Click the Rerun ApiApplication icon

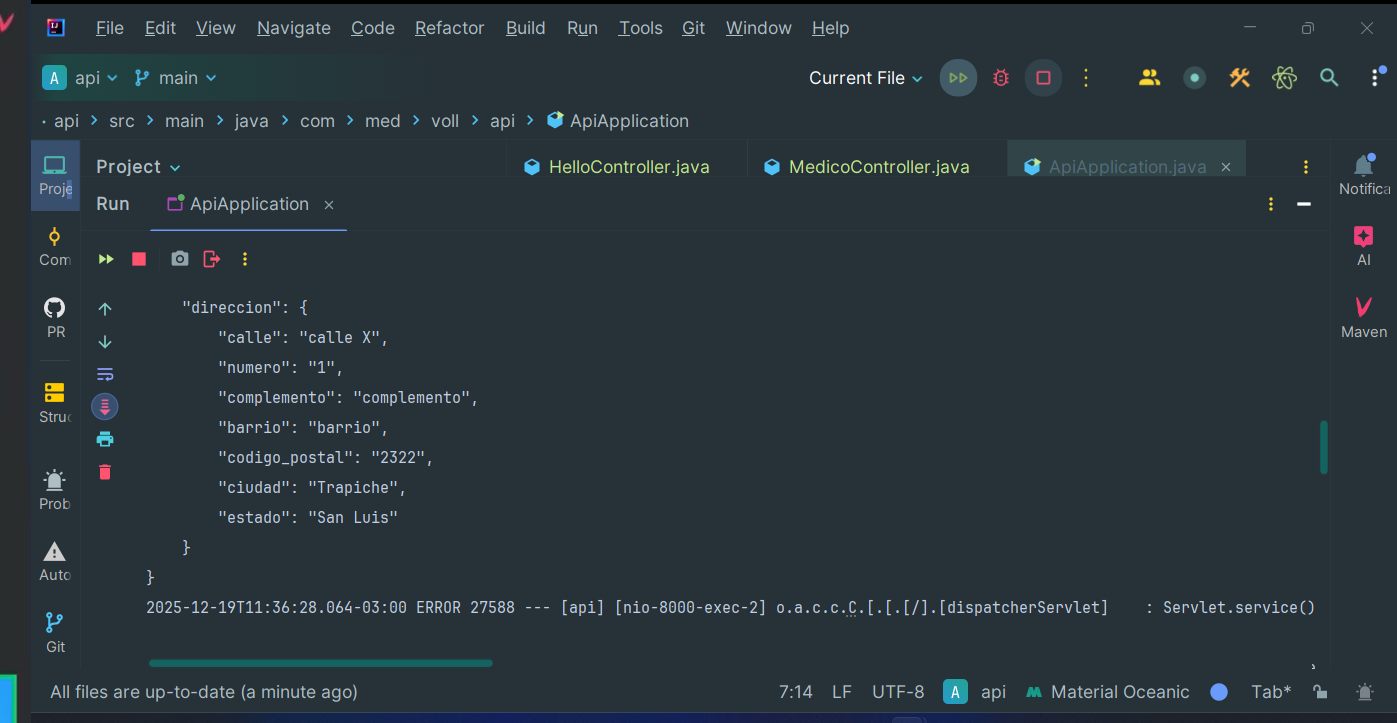(x=106, y=259)
